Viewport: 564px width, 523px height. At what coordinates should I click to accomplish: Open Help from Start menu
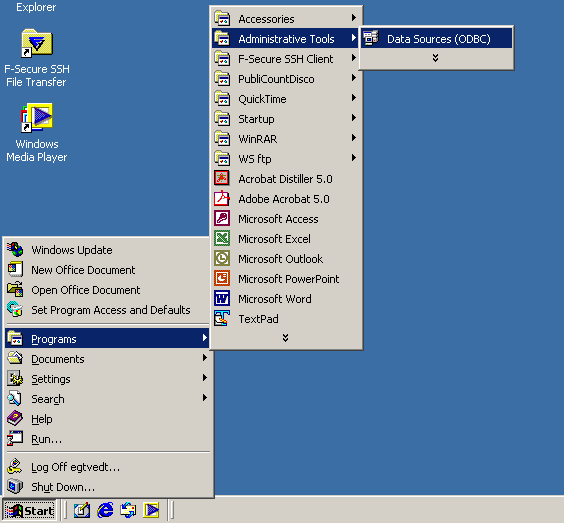click(x=107, y=419)
